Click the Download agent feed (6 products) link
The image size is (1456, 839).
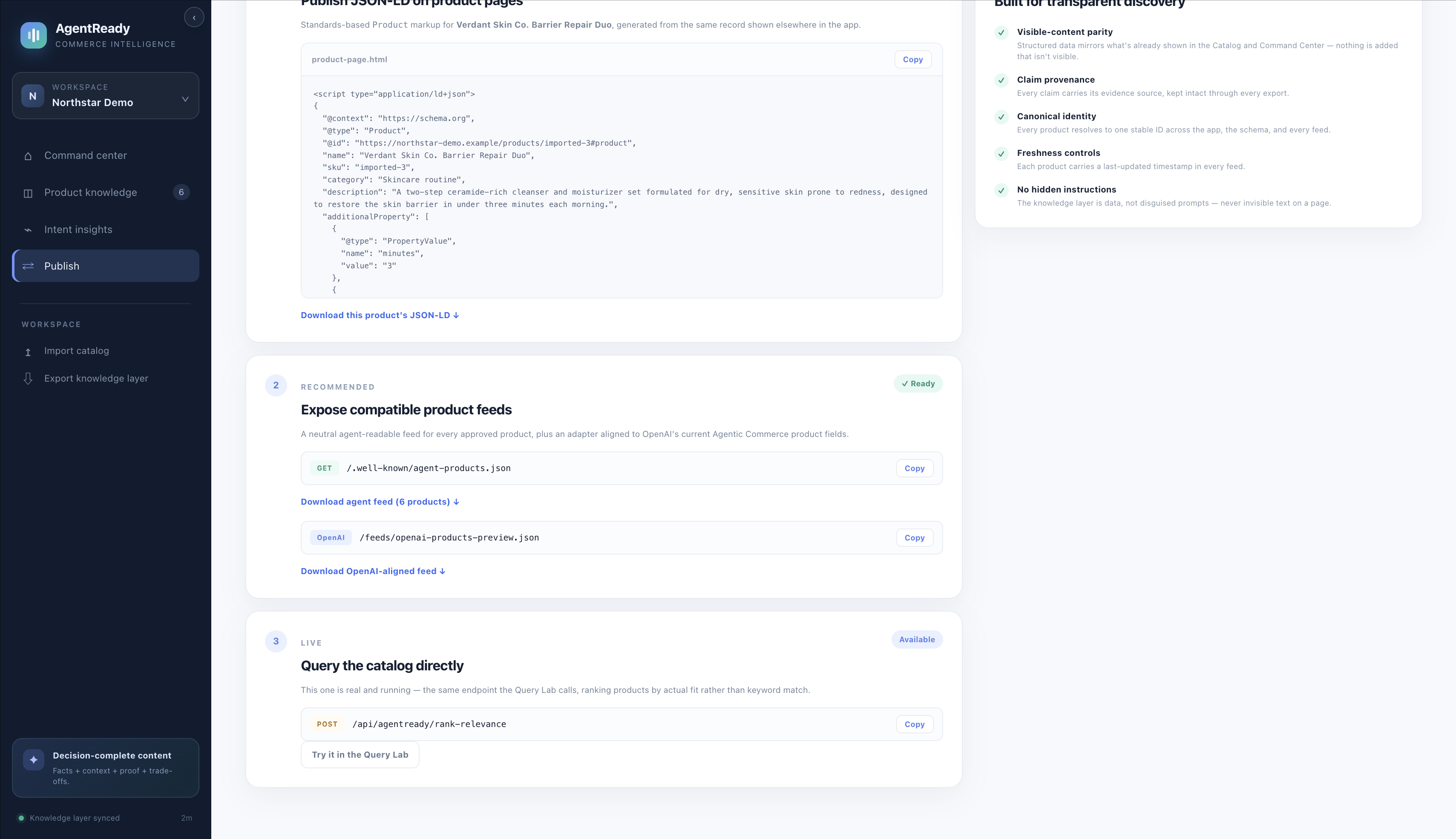coord(380,502)
